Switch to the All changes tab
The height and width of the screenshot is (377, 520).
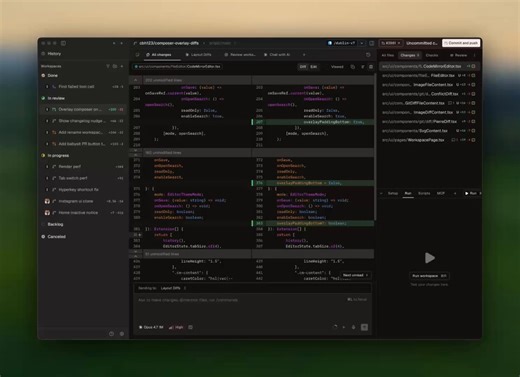click(159, 55)
